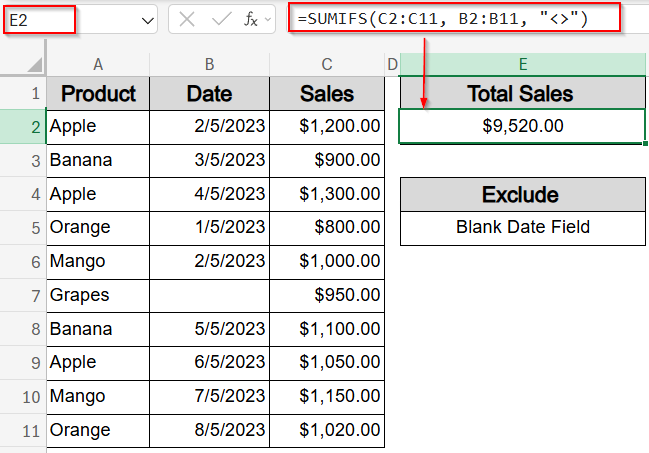The image size is (649, 453).
Task: Select row 8 header
Action: 23,330
